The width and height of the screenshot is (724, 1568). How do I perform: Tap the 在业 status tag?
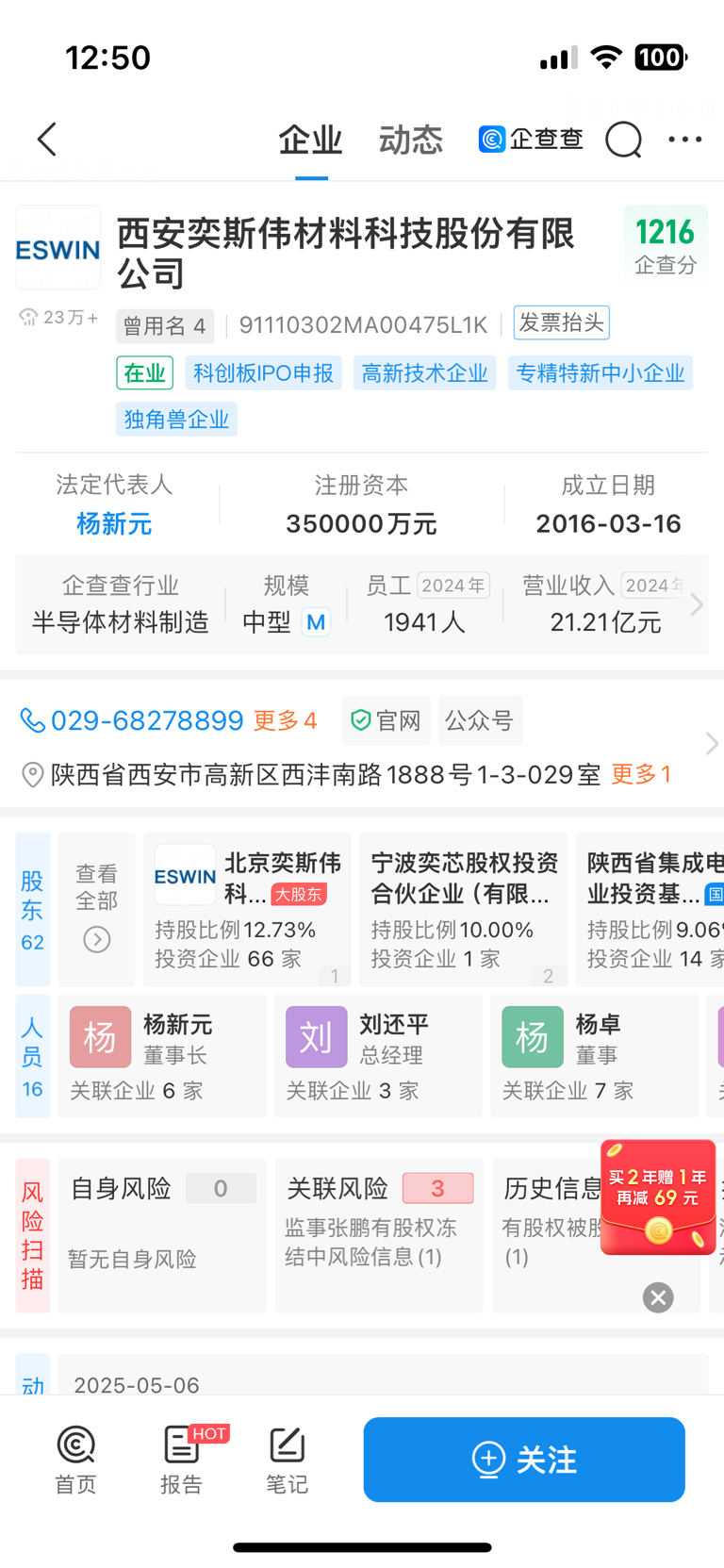point(145,373)
